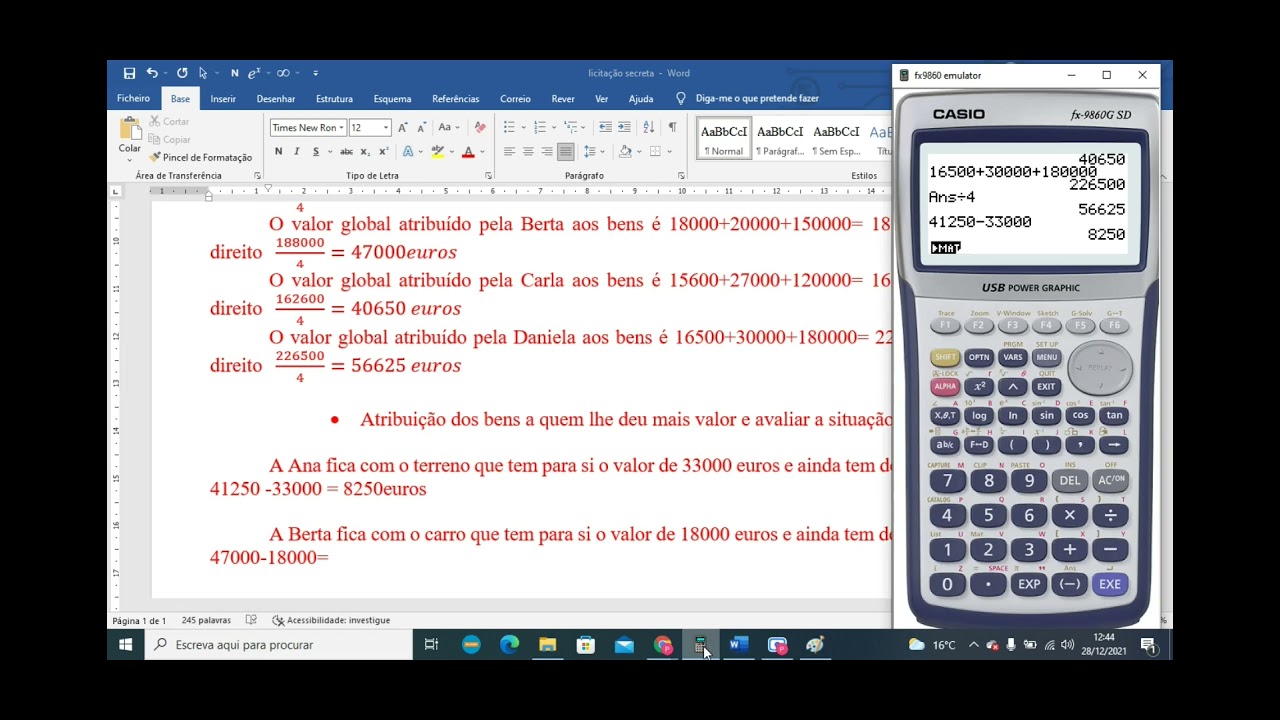Select the Normal style in the styles gallery
This screenshot has width=1280, height=720.
pyautogui.click(x=724, y=138)
